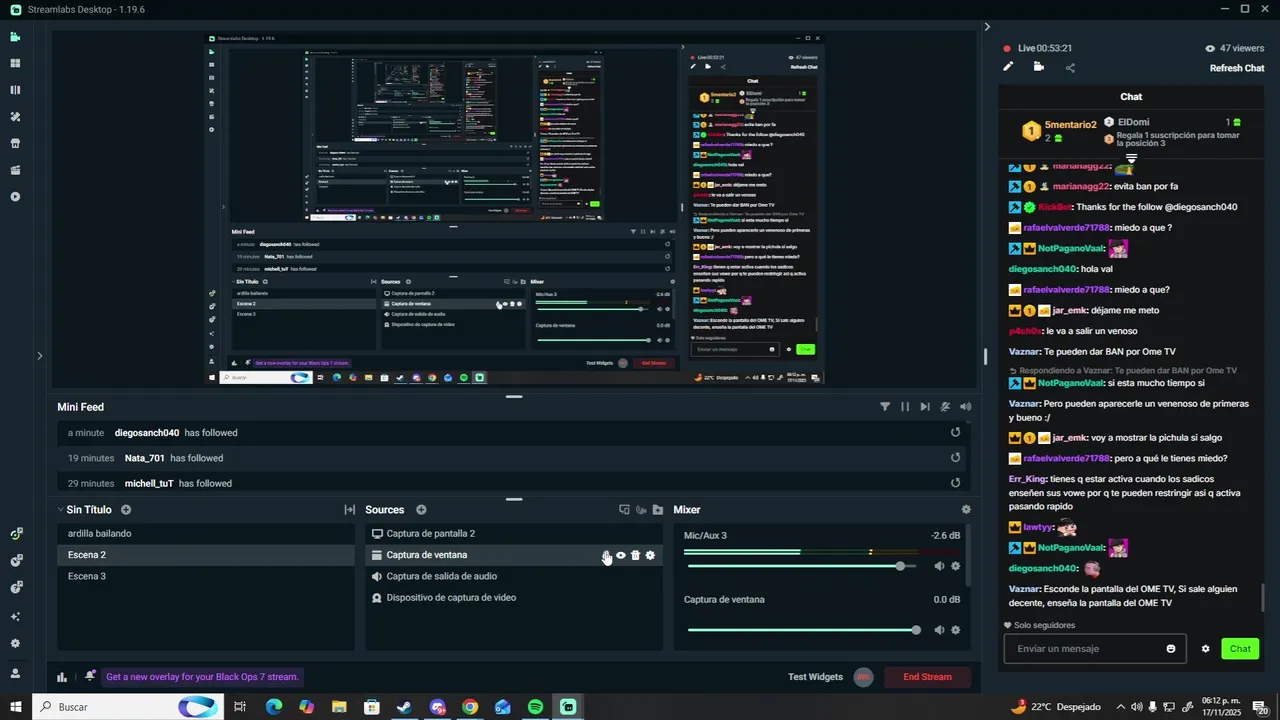Replay the Nata_701 follow alert
The height and width of the screenshot is (720, 1280).
(955, 458)
